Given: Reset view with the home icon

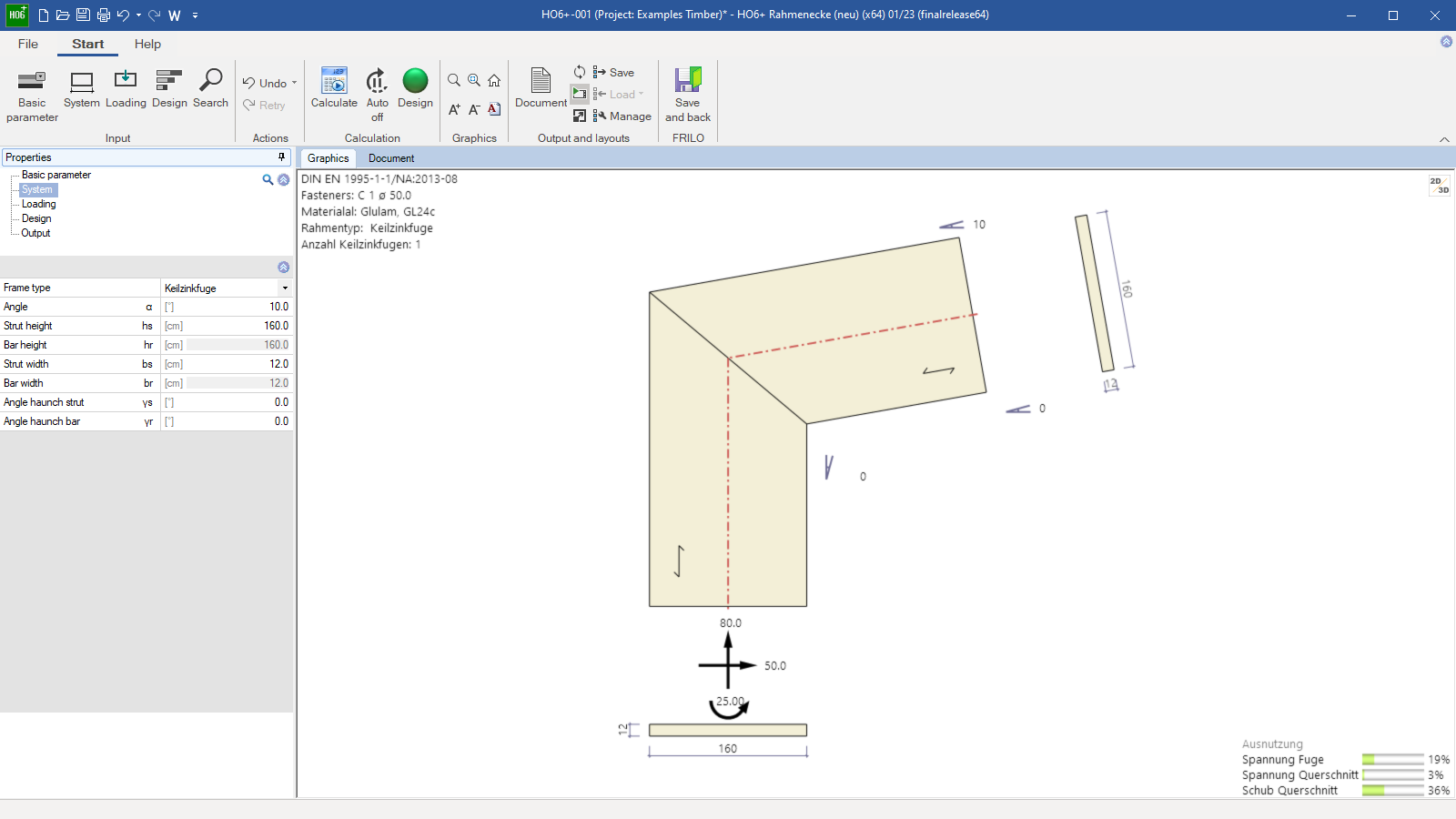Looking at the screenshot, I should [494, 80].
